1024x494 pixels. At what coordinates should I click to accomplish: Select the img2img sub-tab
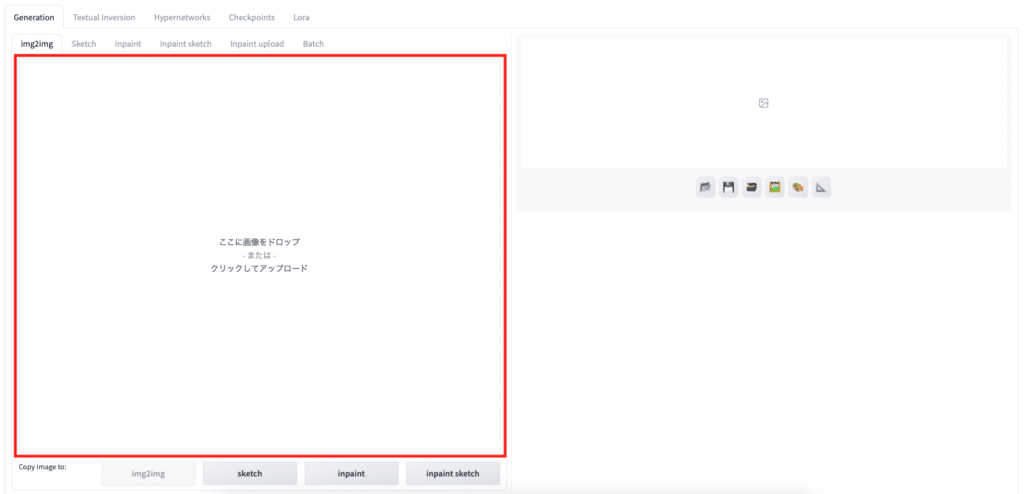(37, 44)
